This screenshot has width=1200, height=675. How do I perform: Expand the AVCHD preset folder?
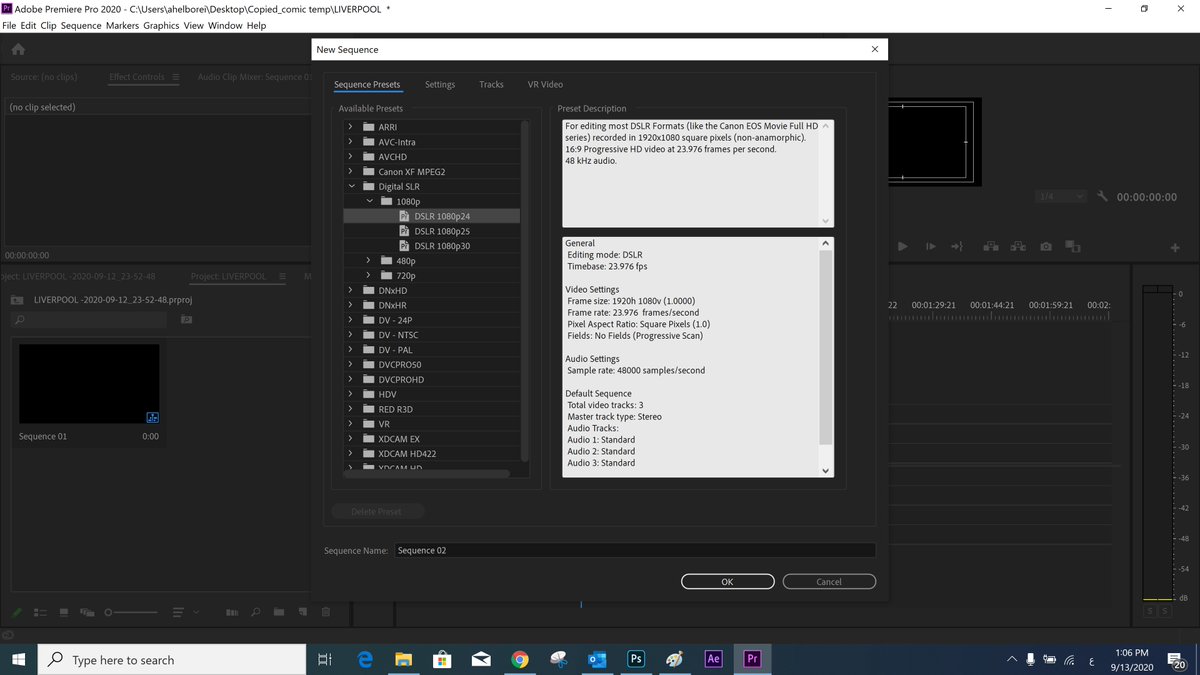point(350,157)
